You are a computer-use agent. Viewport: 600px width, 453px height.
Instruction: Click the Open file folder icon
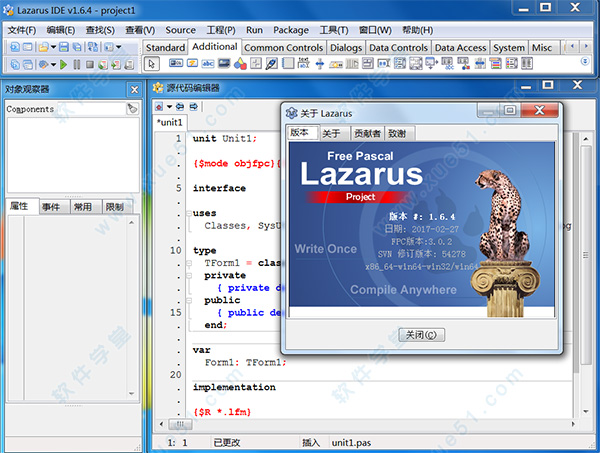click(x=44, y=47)
